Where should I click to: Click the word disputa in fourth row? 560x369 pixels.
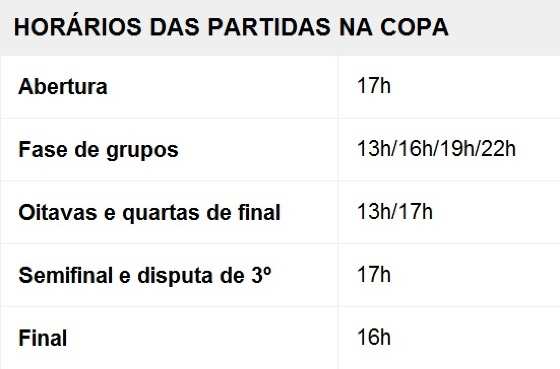tap(175, 277)
